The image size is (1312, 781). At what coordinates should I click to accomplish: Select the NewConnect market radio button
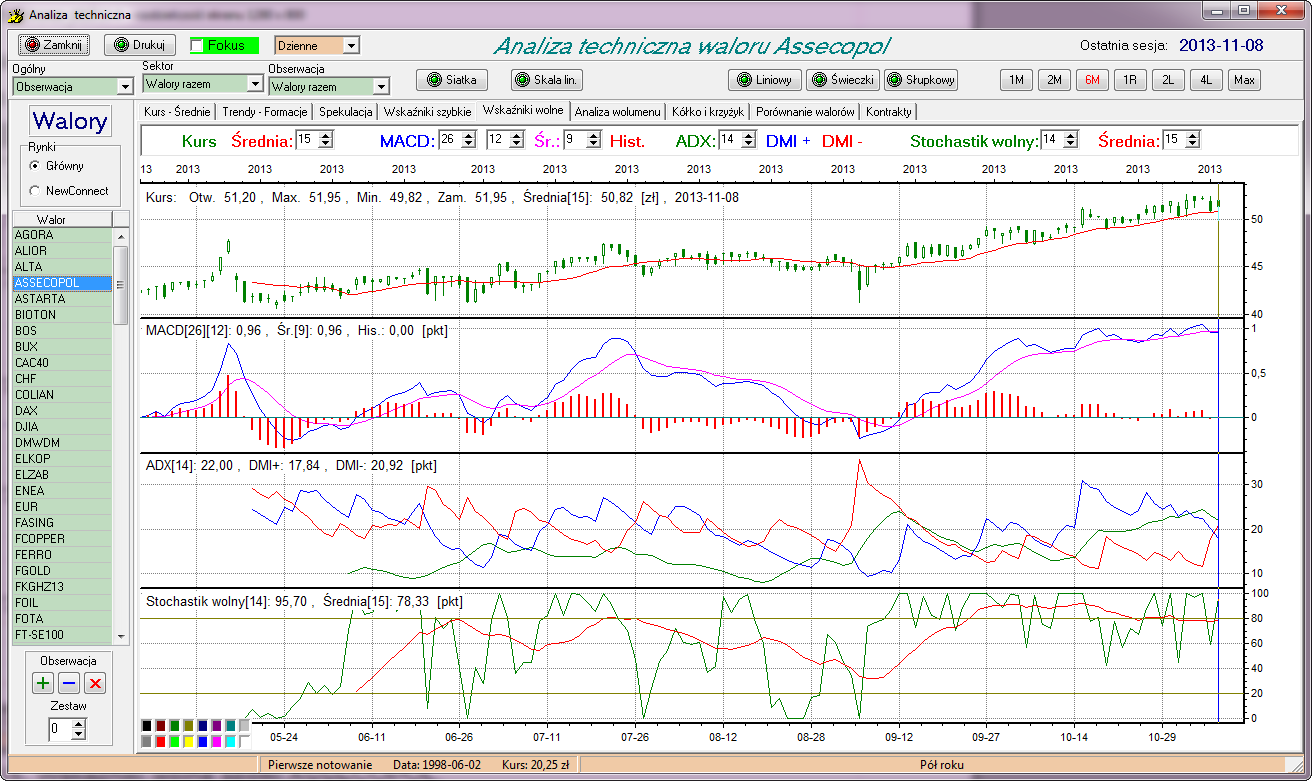tap(35, 190)
